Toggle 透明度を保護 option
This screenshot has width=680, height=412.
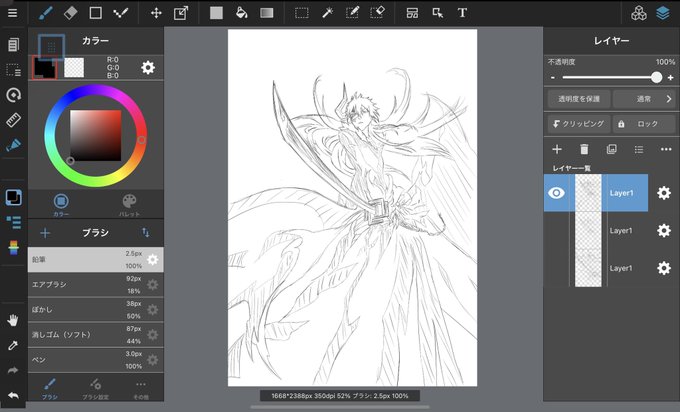(x=579, y=99)
